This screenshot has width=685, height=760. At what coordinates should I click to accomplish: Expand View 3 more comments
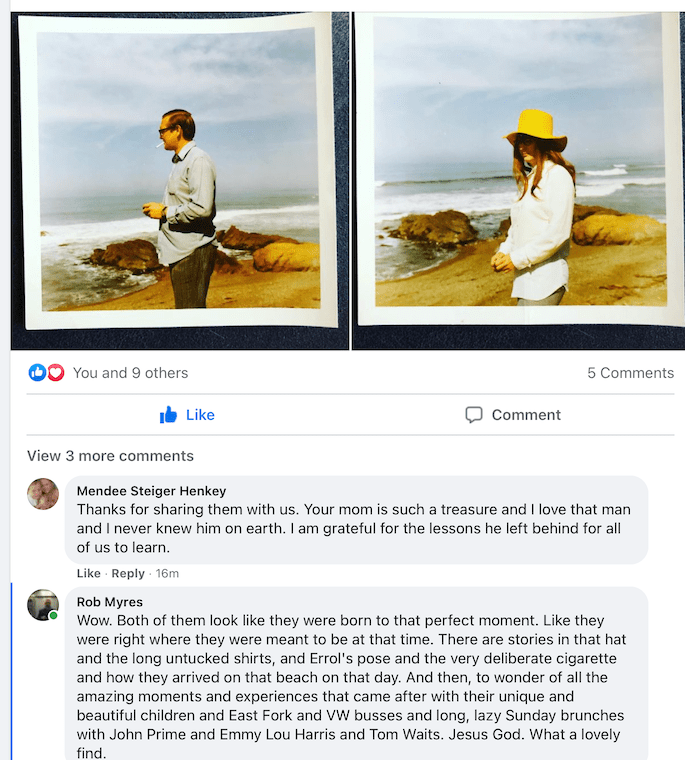click(x=110, y=456)
